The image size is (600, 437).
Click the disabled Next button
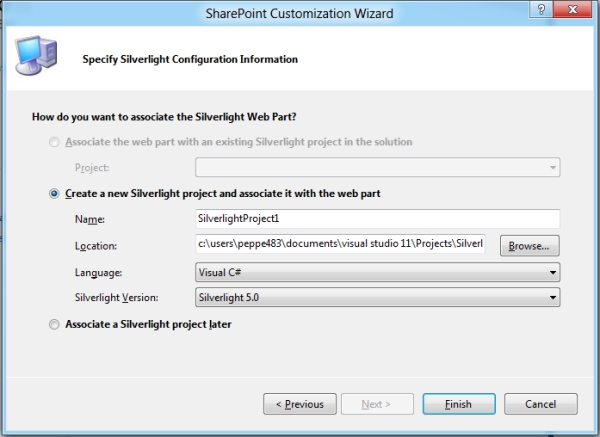(x=377, y=404)
